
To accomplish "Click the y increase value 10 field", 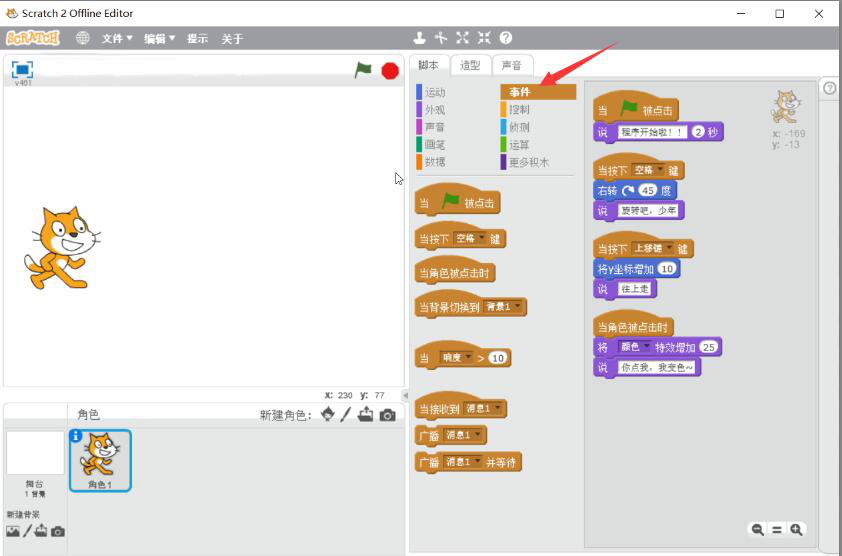I will (666, 269).
